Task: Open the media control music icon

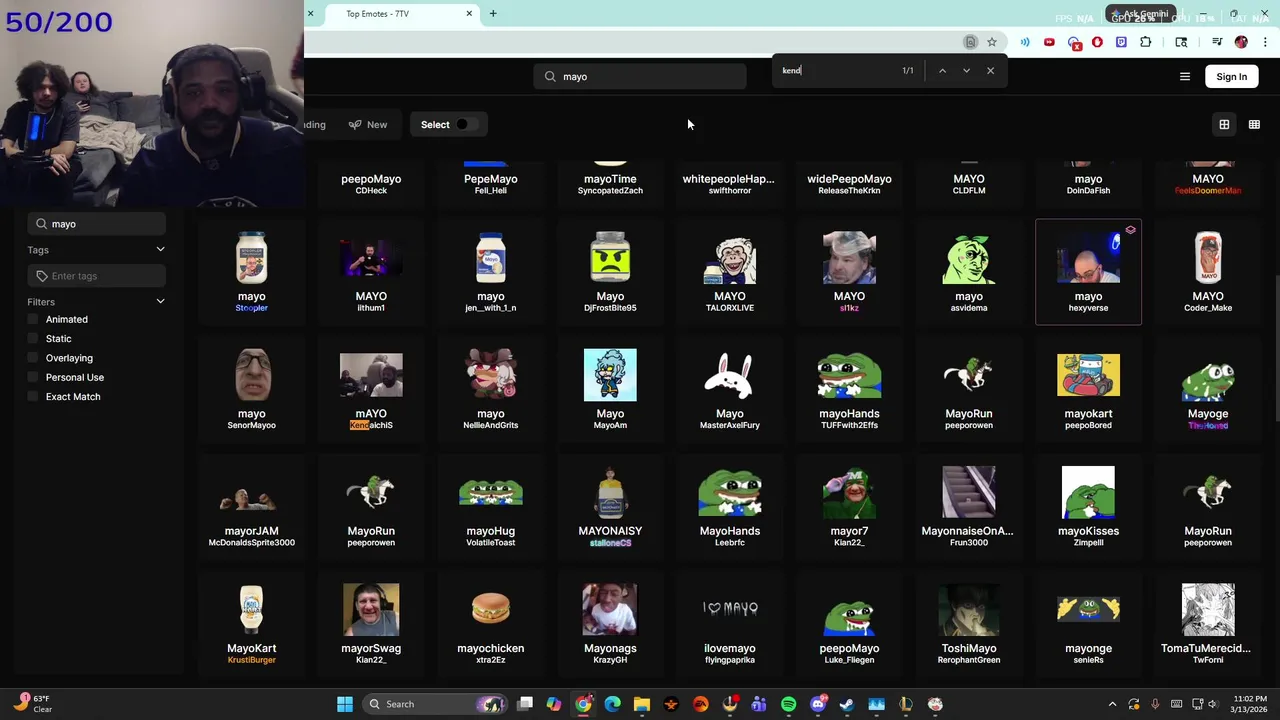Action: point(1217,42)
